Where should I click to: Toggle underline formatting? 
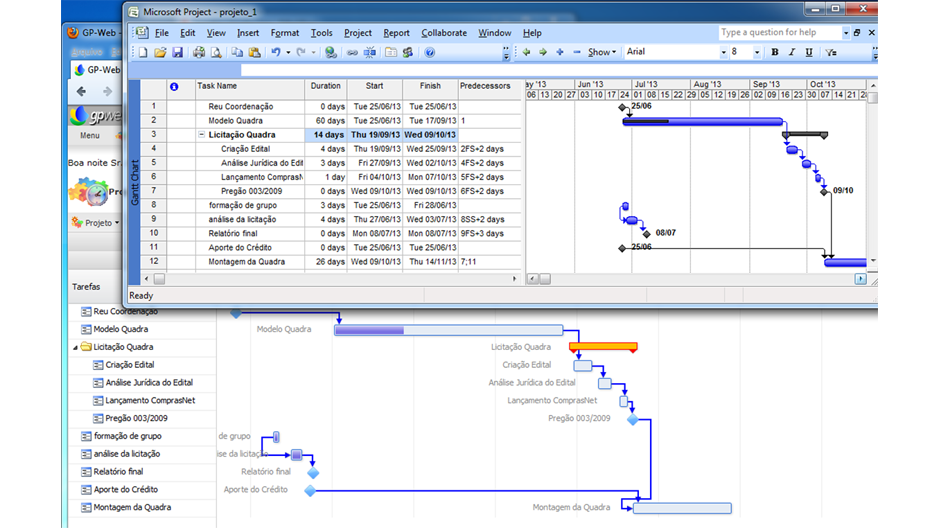(809, 53)
